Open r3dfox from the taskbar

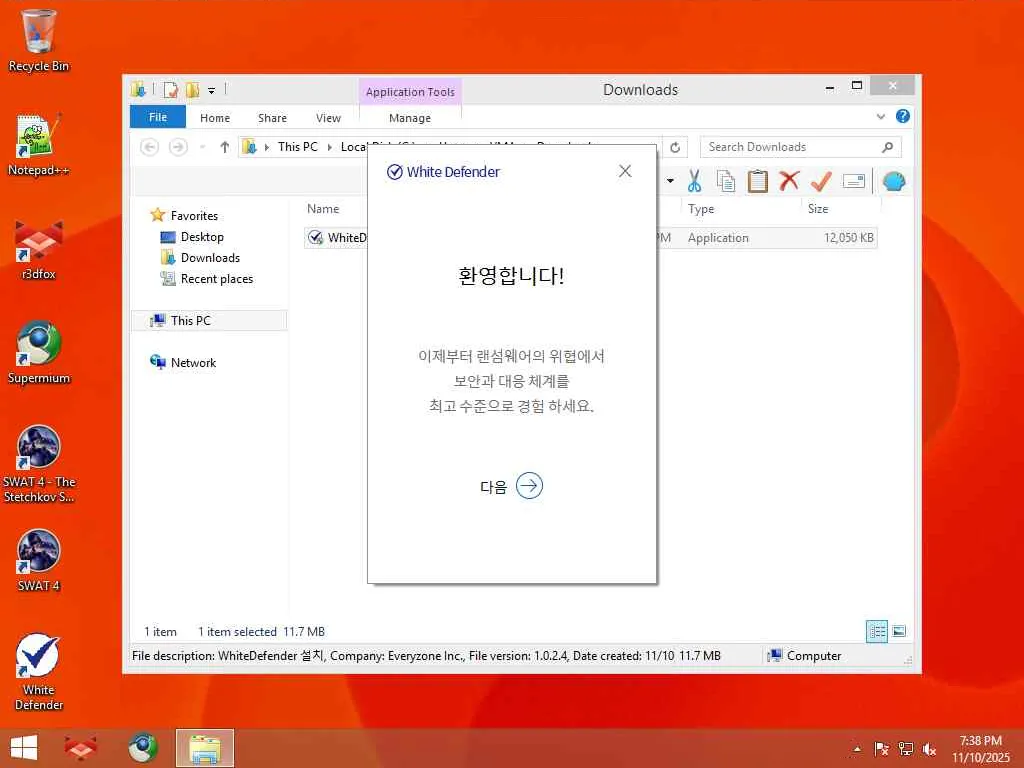coord(81,748)
